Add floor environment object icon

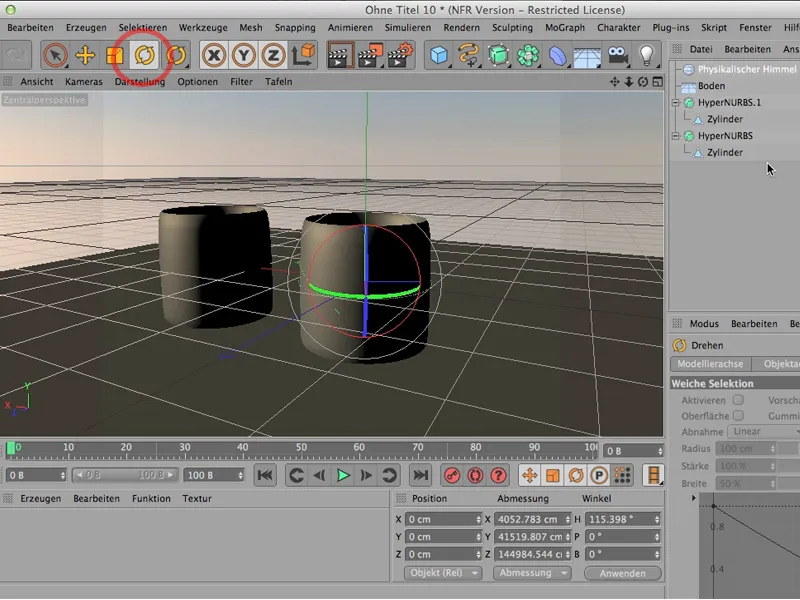[x=587, y=55]
